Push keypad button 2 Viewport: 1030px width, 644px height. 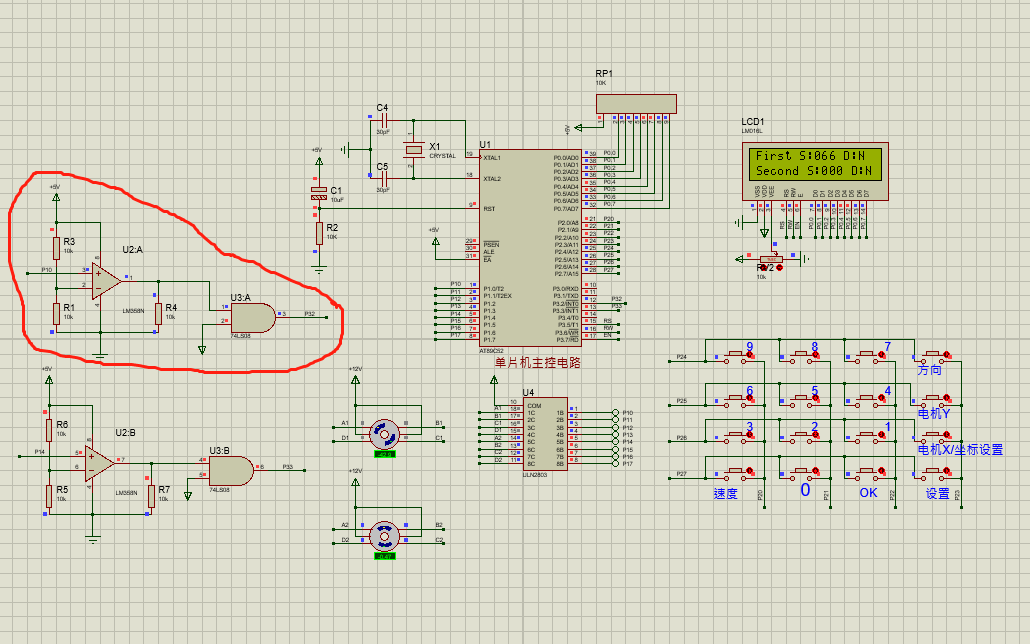tap(803, 435)
